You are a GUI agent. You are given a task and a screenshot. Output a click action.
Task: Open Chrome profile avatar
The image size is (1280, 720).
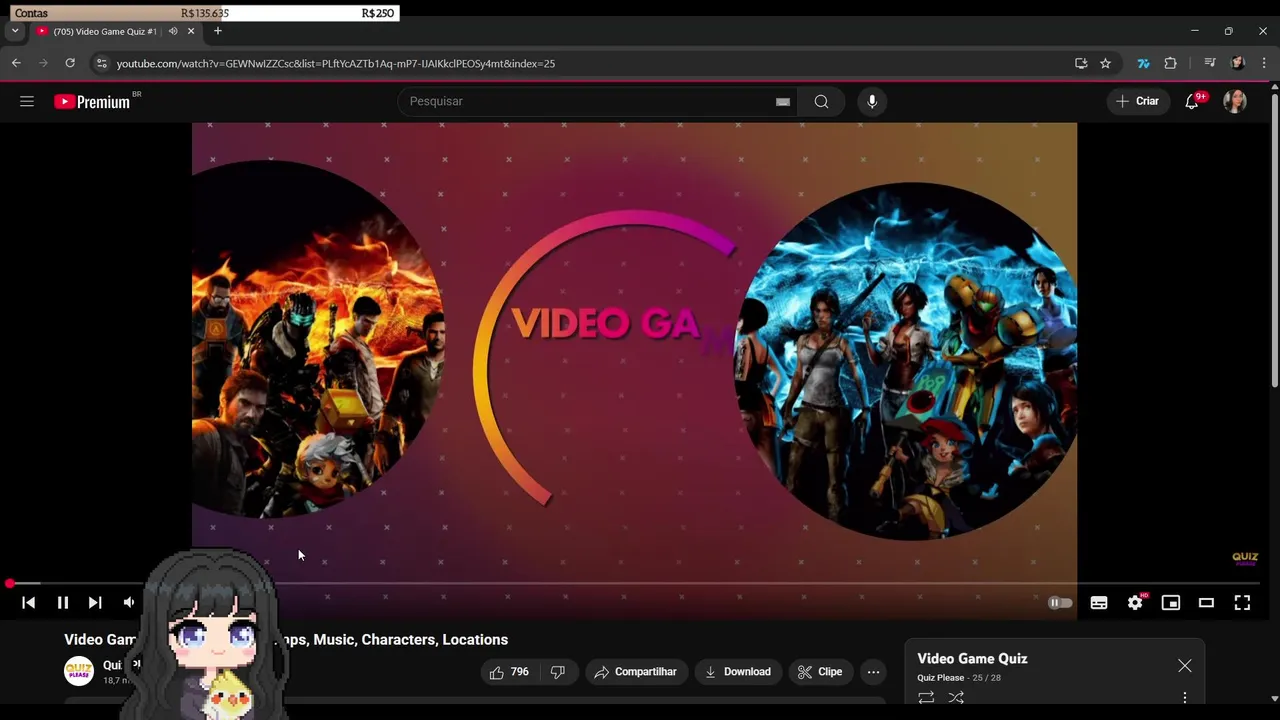point(1237,63)
